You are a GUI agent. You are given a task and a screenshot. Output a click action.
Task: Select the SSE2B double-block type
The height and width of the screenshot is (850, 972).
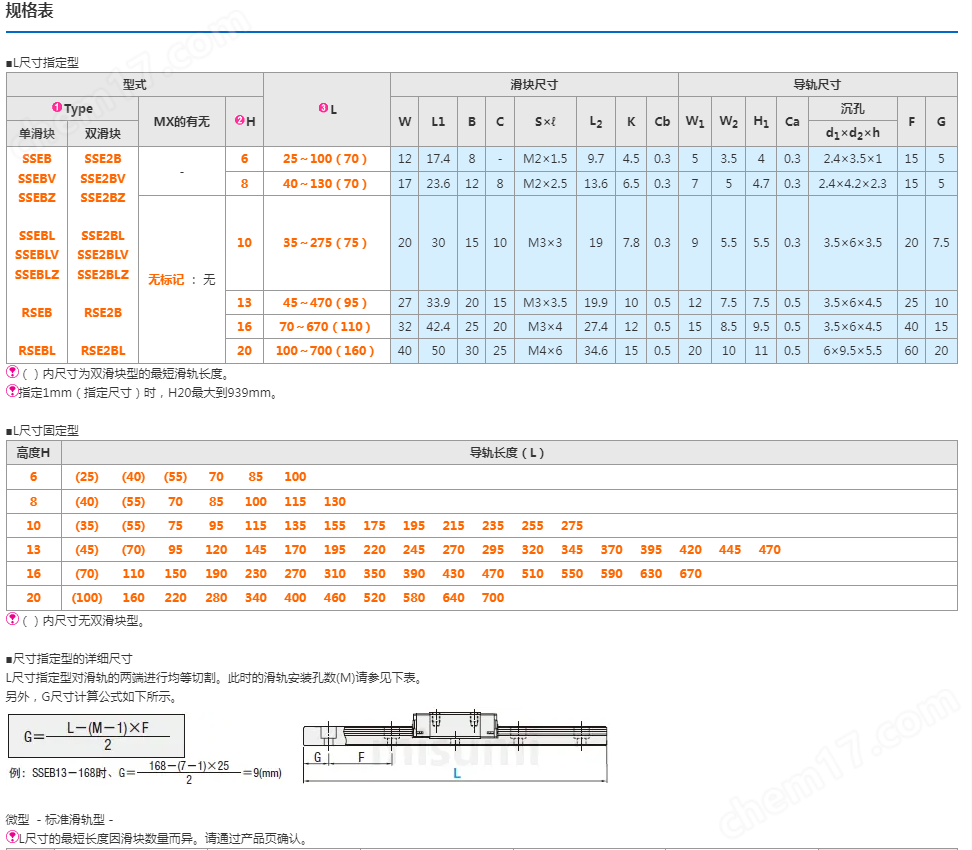point(103,159)
